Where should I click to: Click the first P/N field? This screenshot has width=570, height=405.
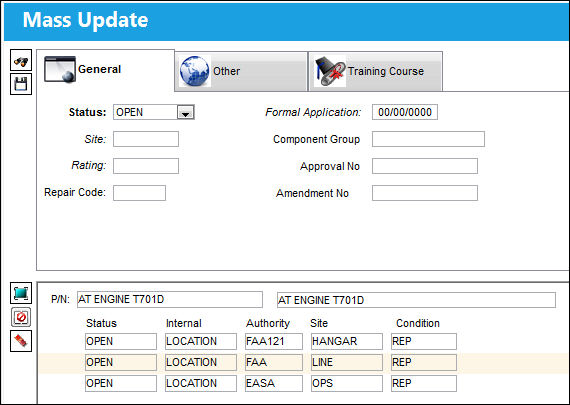coord(170,300)
